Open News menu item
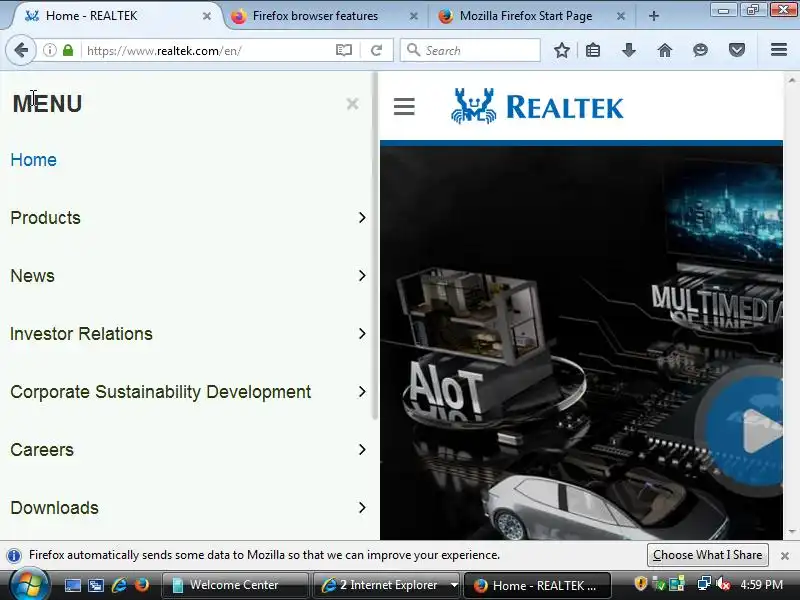800x600 pixels. coord(33,276)
